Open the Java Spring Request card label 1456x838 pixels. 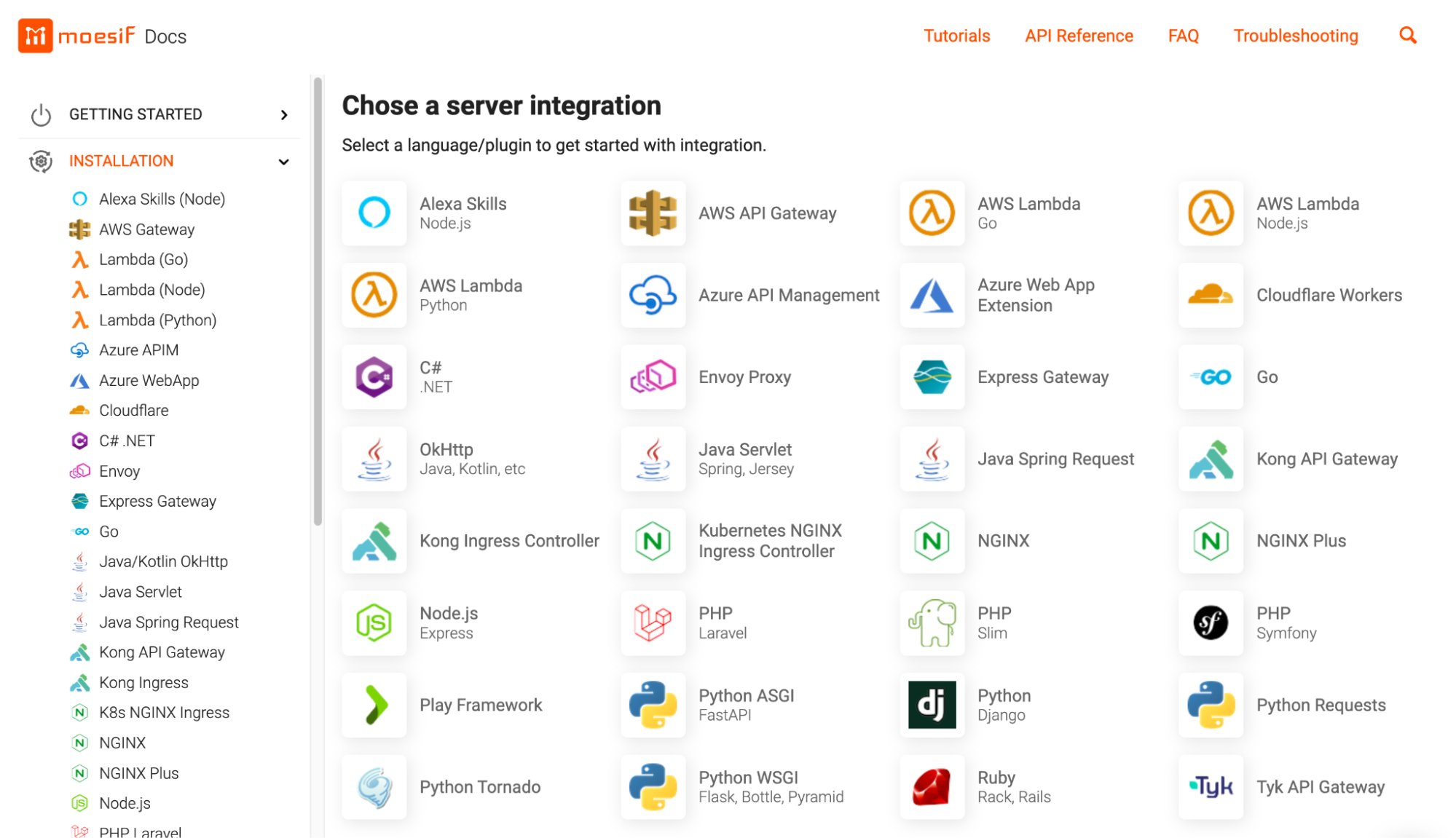pos(1055,459)
